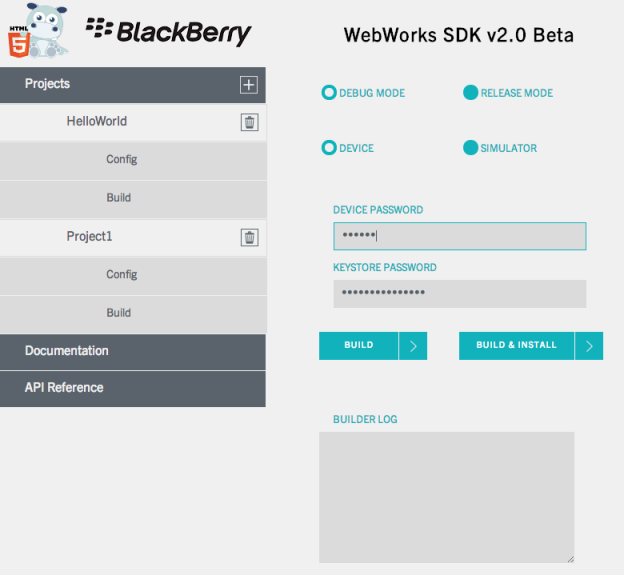Viewport: 624px width, 575px height.
Task: Click the BlackBerry logo
Action: (168, 32)
